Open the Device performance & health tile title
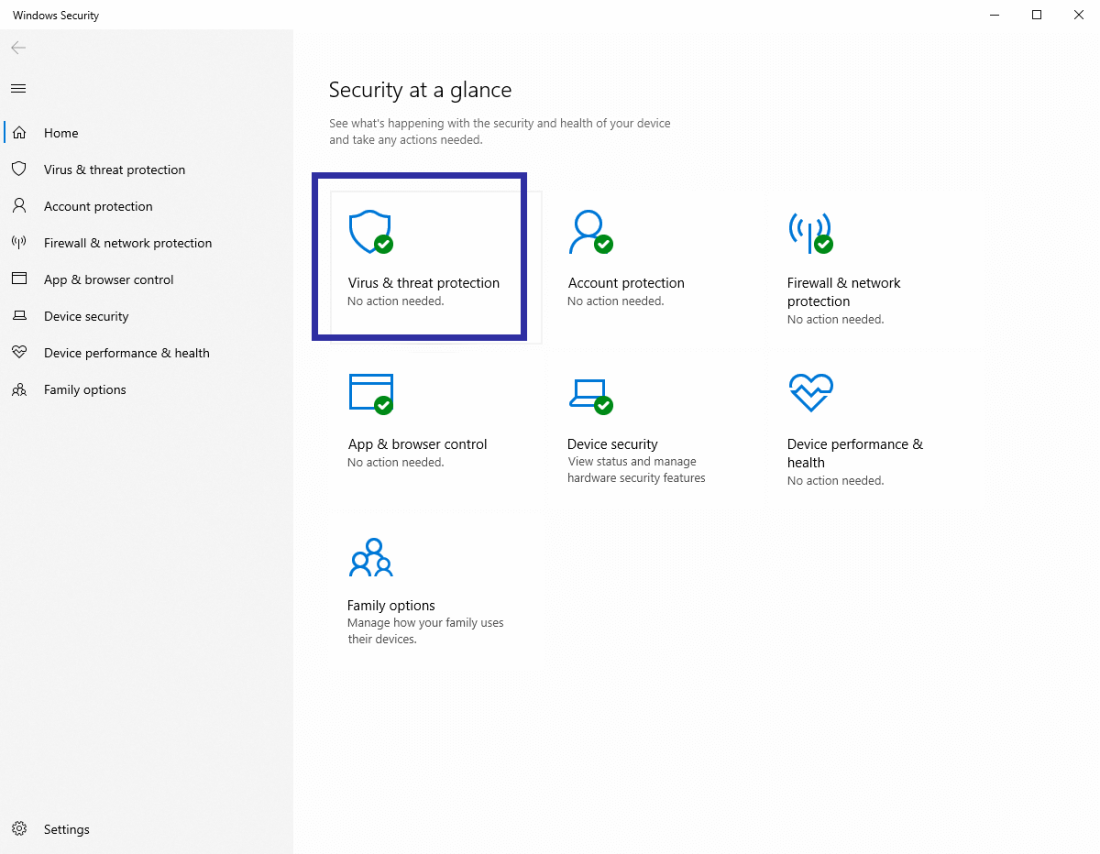 pos(854,453)
